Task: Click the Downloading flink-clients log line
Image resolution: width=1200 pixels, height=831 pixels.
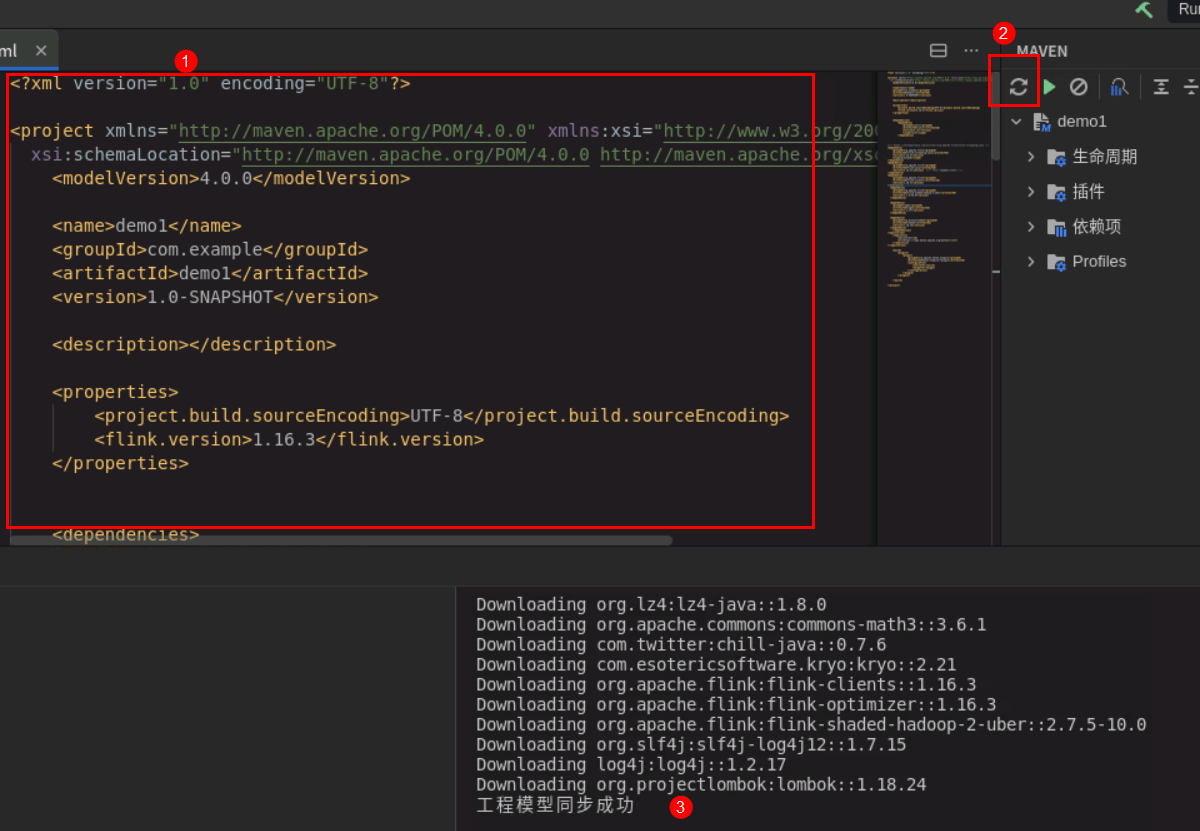Action: pos(726,685)
